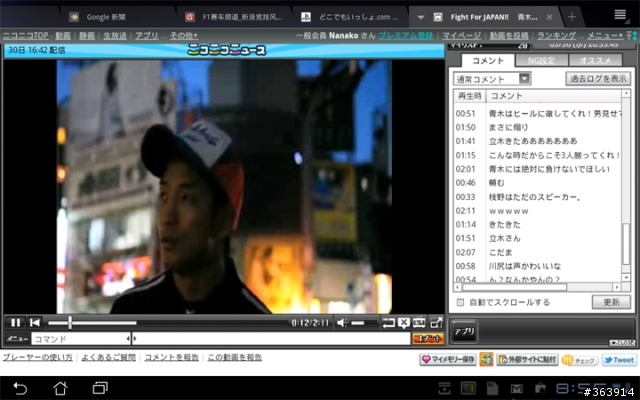Click the small arrow before comment input
This screenshot has width=640, height=400.
point(135,339)
